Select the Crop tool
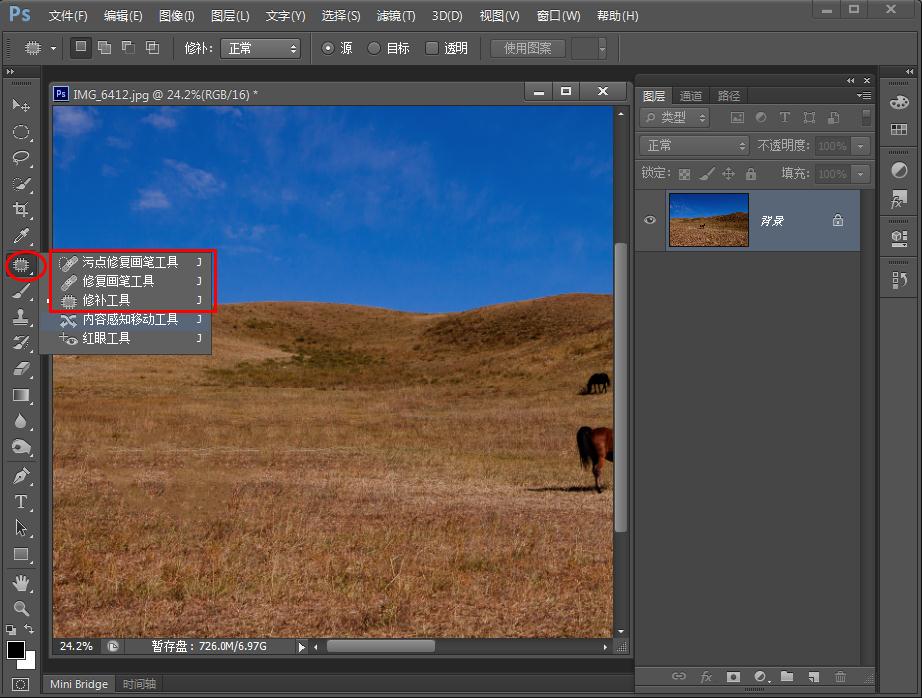 (x=20, y=210)
